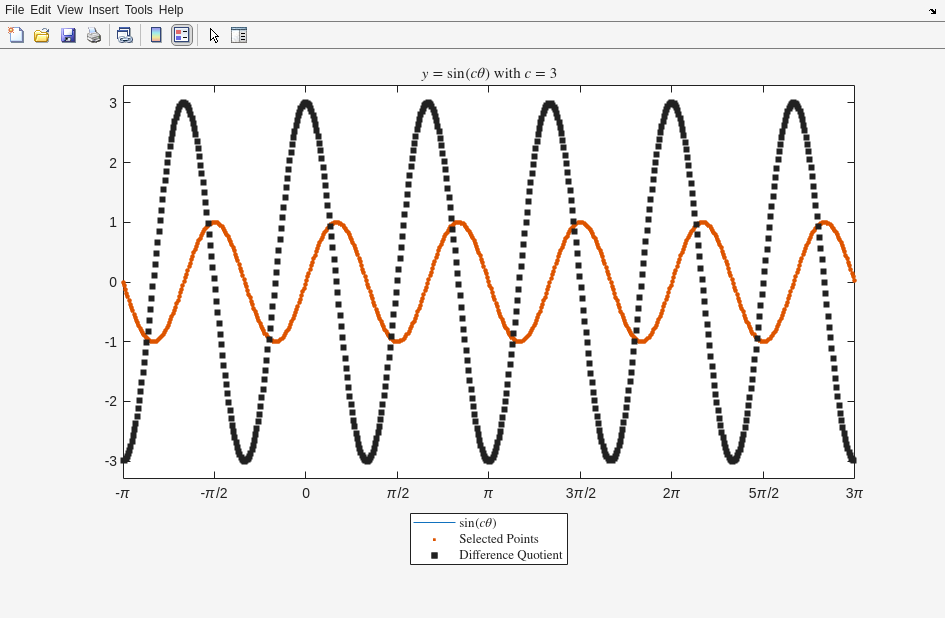The image size is (945, 618).
Task: Save the figure with the floppy disk icon
Action: click(68, 35)
